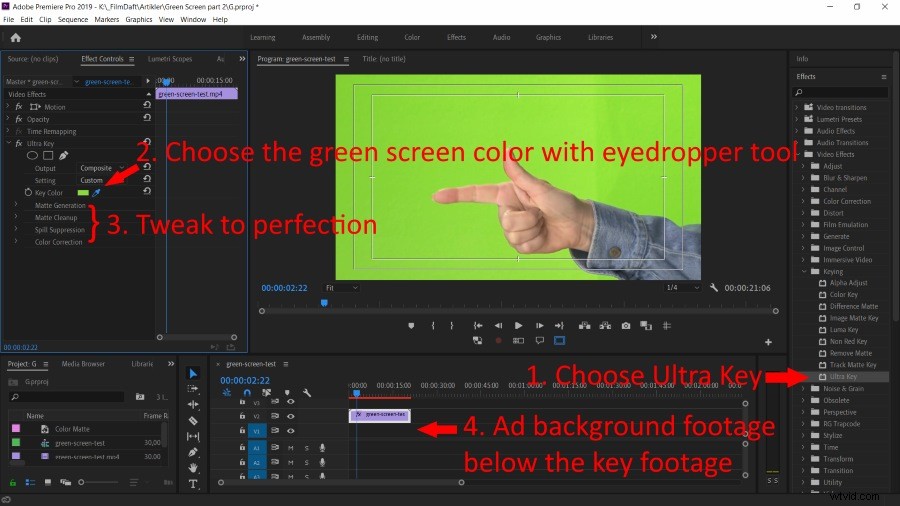Viewport: 900px width, 506px height.
Task: Go to In point
Action: click(478, 325)
